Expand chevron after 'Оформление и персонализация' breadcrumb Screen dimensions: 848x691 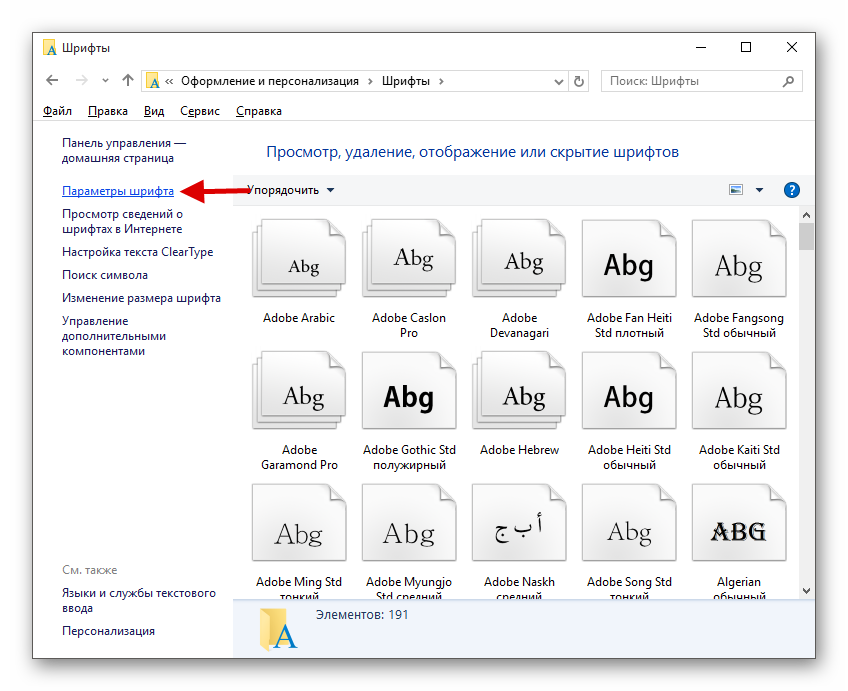pos(370,81)
